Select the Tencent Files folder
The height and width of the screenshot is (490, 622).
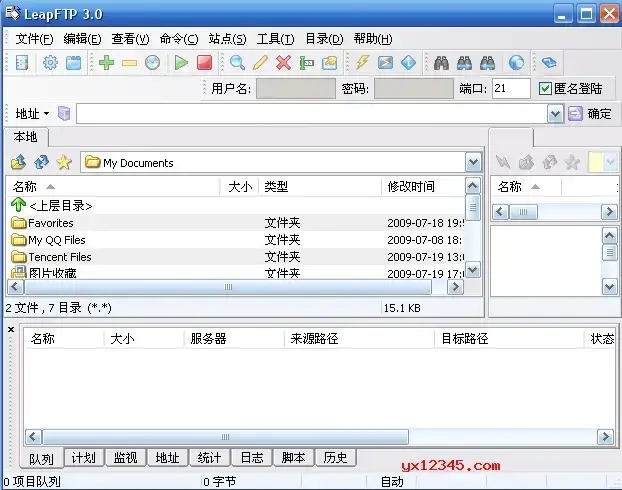pyautogui.click(x=236, y=257)
